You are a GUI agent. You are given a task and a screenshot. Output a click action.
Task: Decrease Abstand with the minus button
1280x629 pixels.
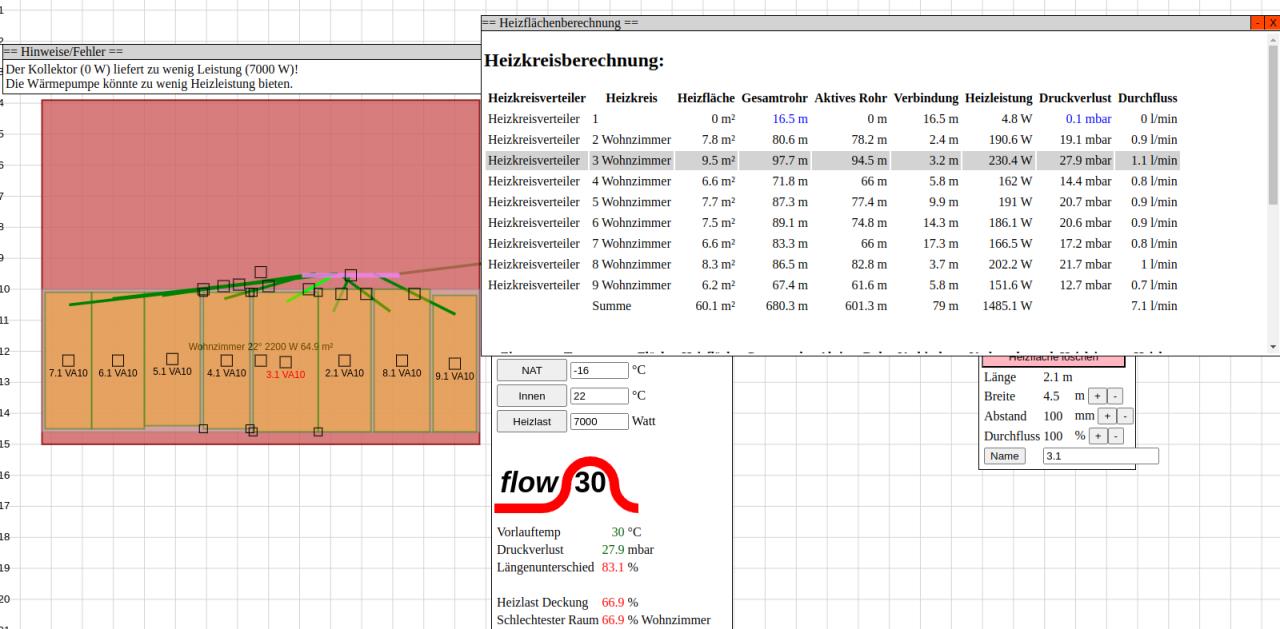coord(1125,416)
